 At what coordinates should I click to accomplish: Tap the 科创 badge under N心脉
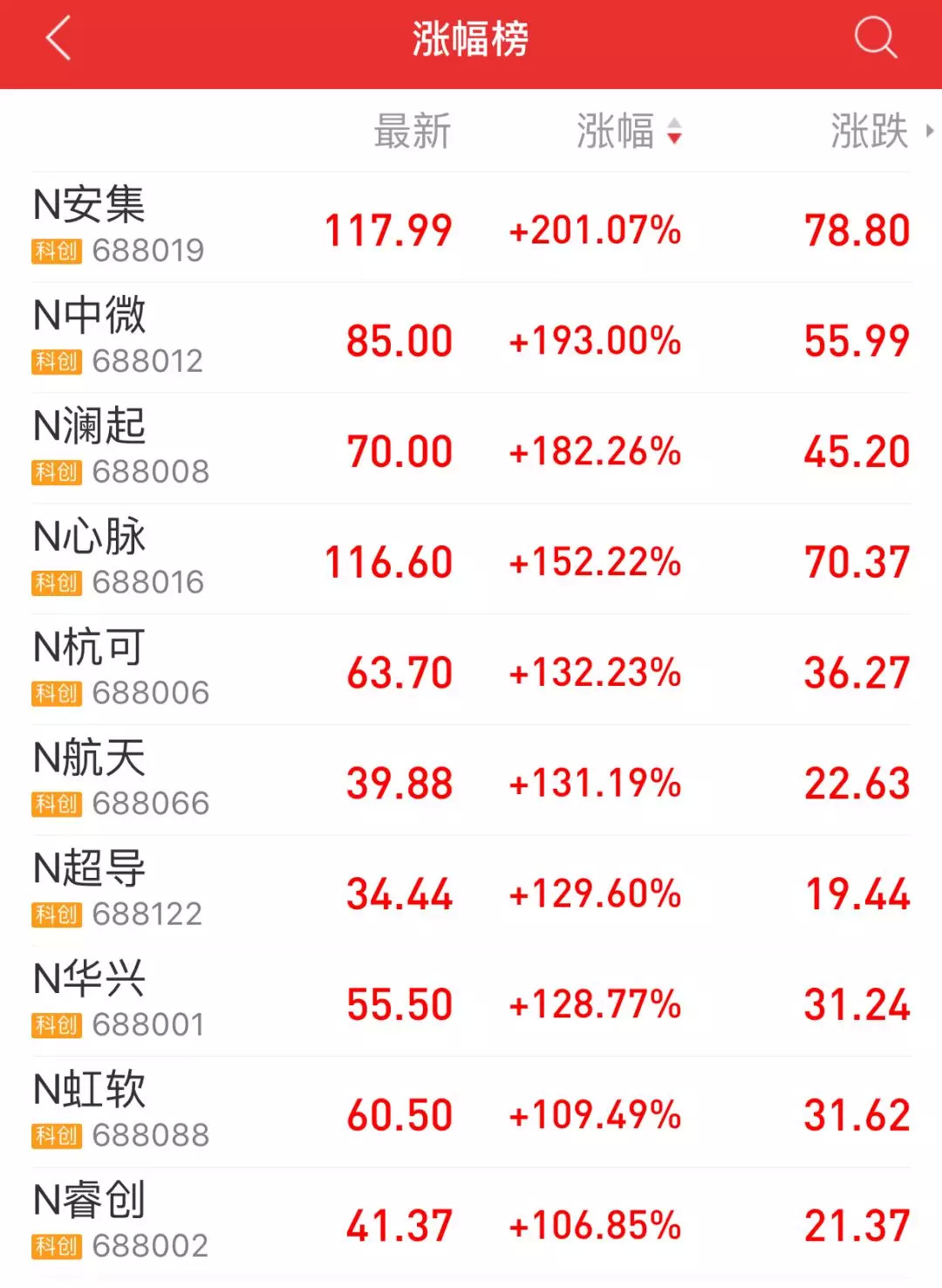(57, 583)
